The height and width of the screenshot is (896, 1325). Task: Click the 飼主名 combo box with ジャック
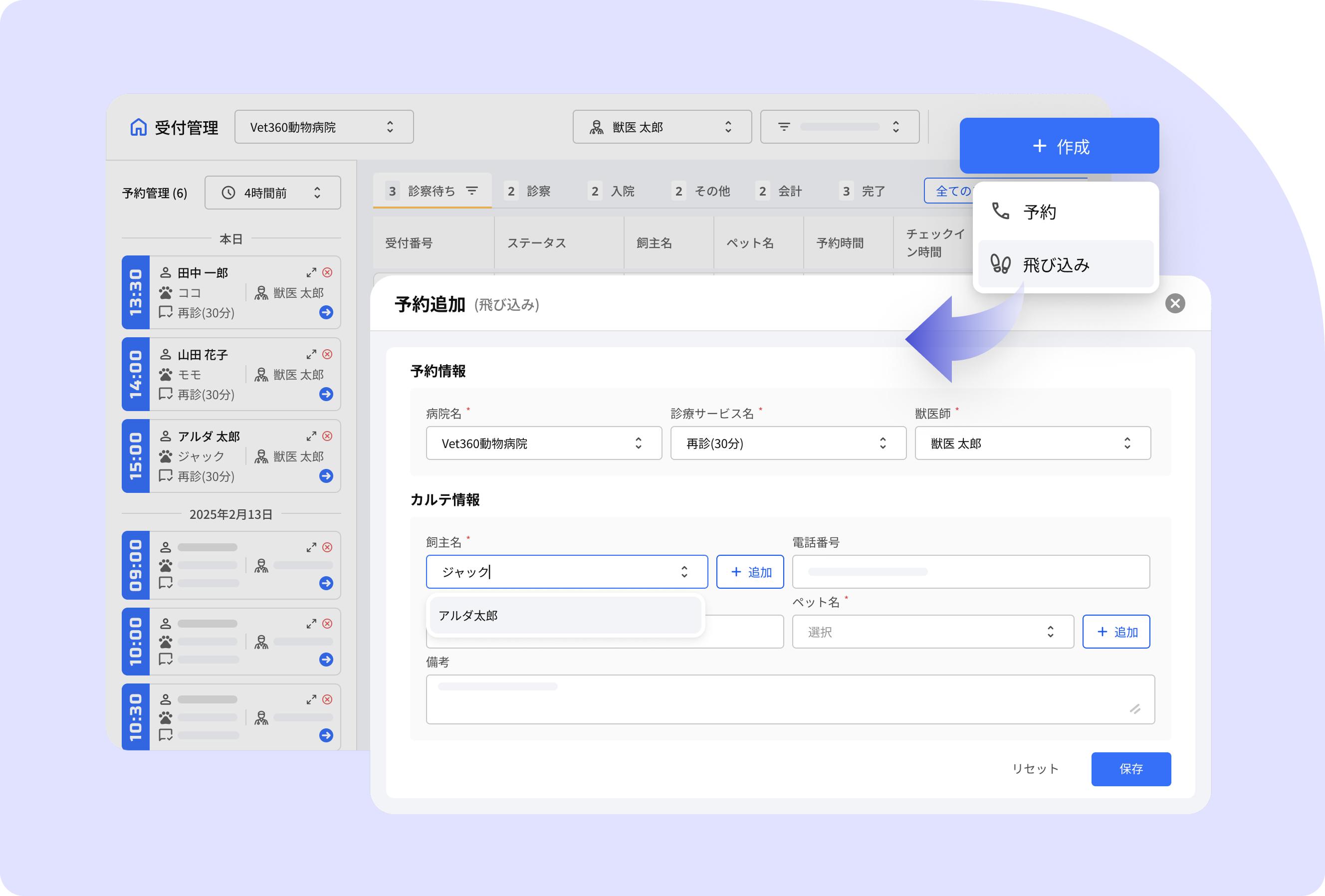pos(567,572)
